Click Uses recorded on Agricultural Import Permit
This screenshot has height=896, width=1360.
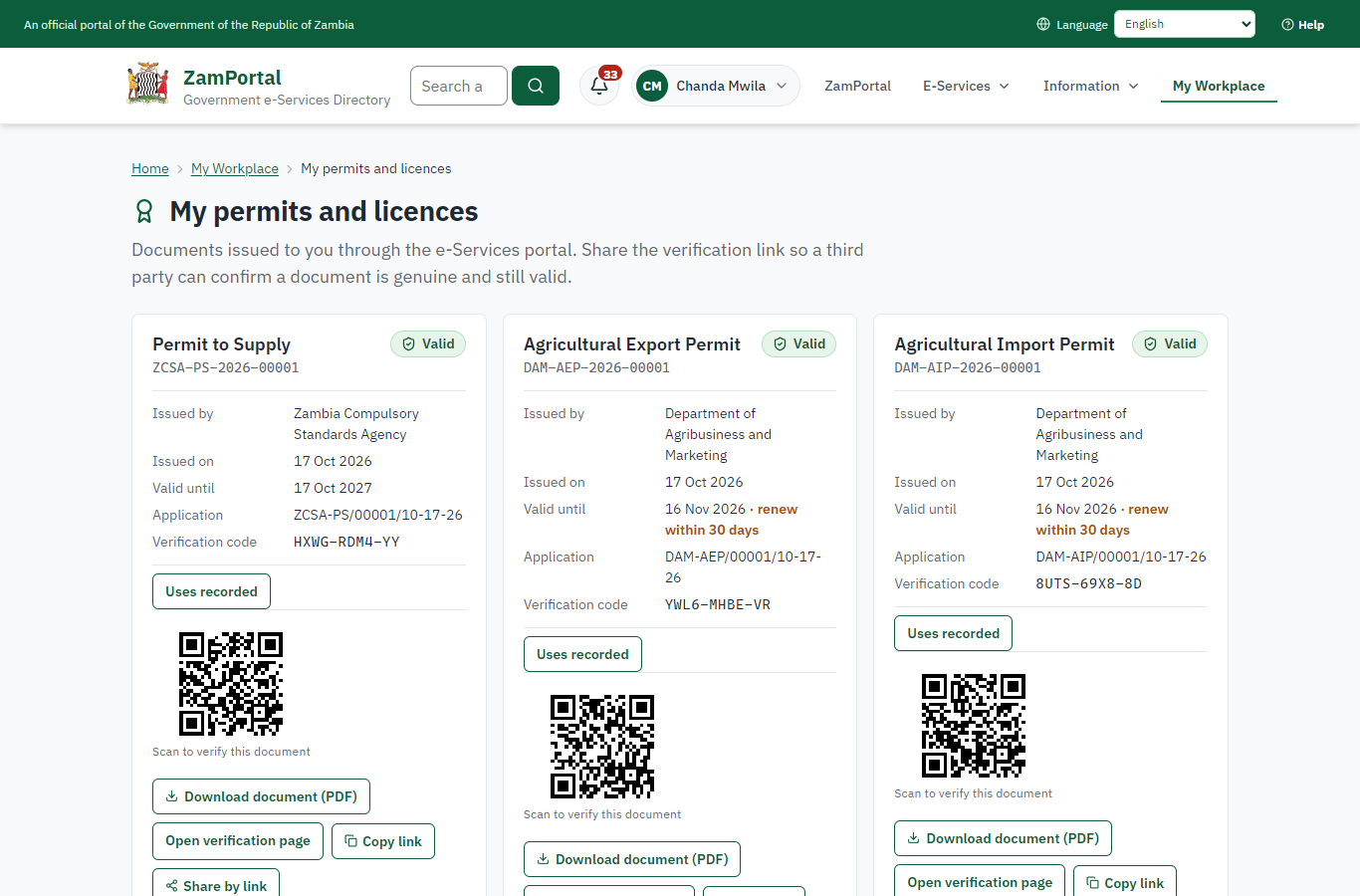[x=953, y=633]
